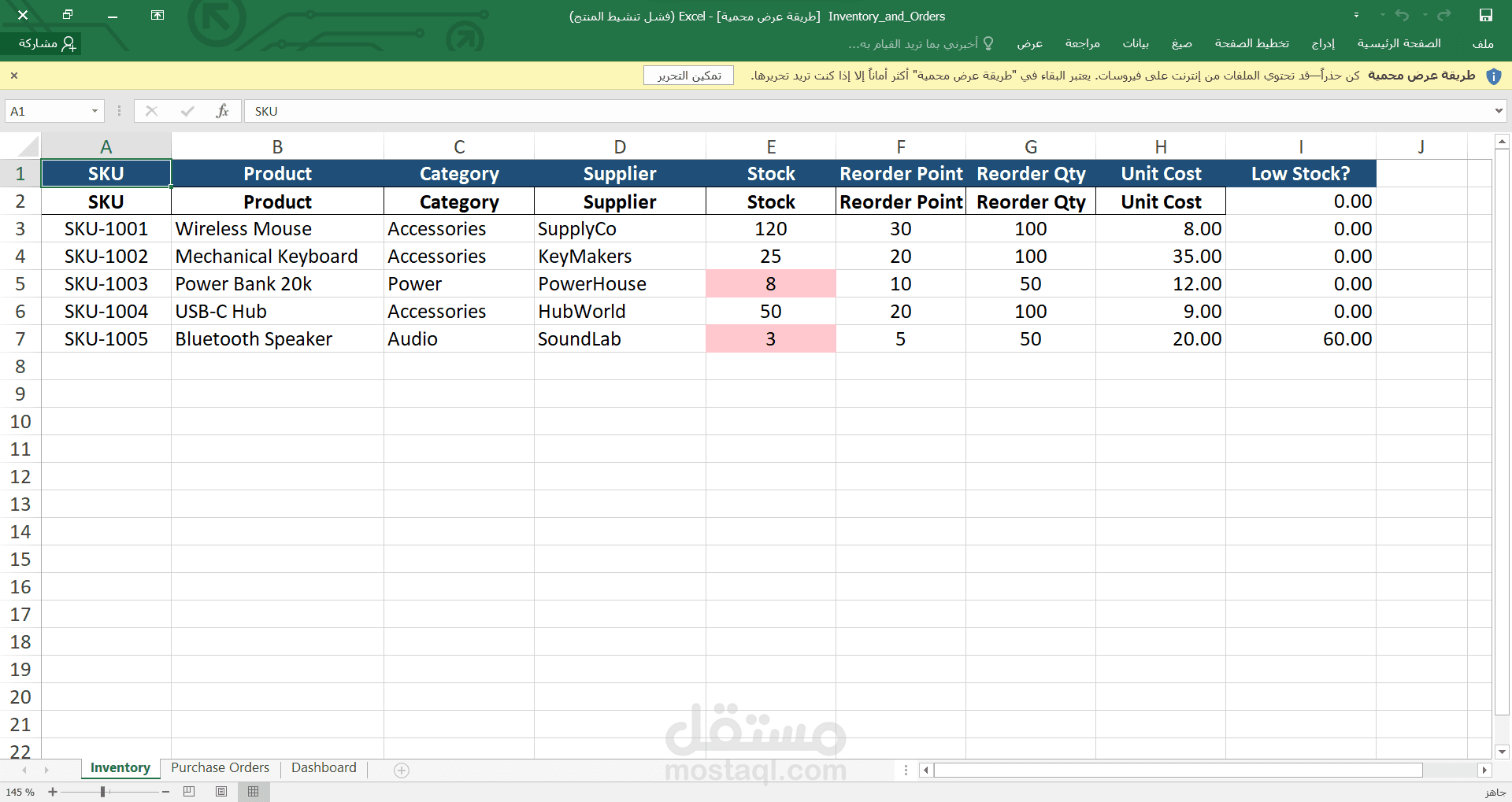The width and height of the screenshot is (1512, 802).
Task: Open the Page Layout tab (تخطيط الصفحة)
Action: [1252, 43]
